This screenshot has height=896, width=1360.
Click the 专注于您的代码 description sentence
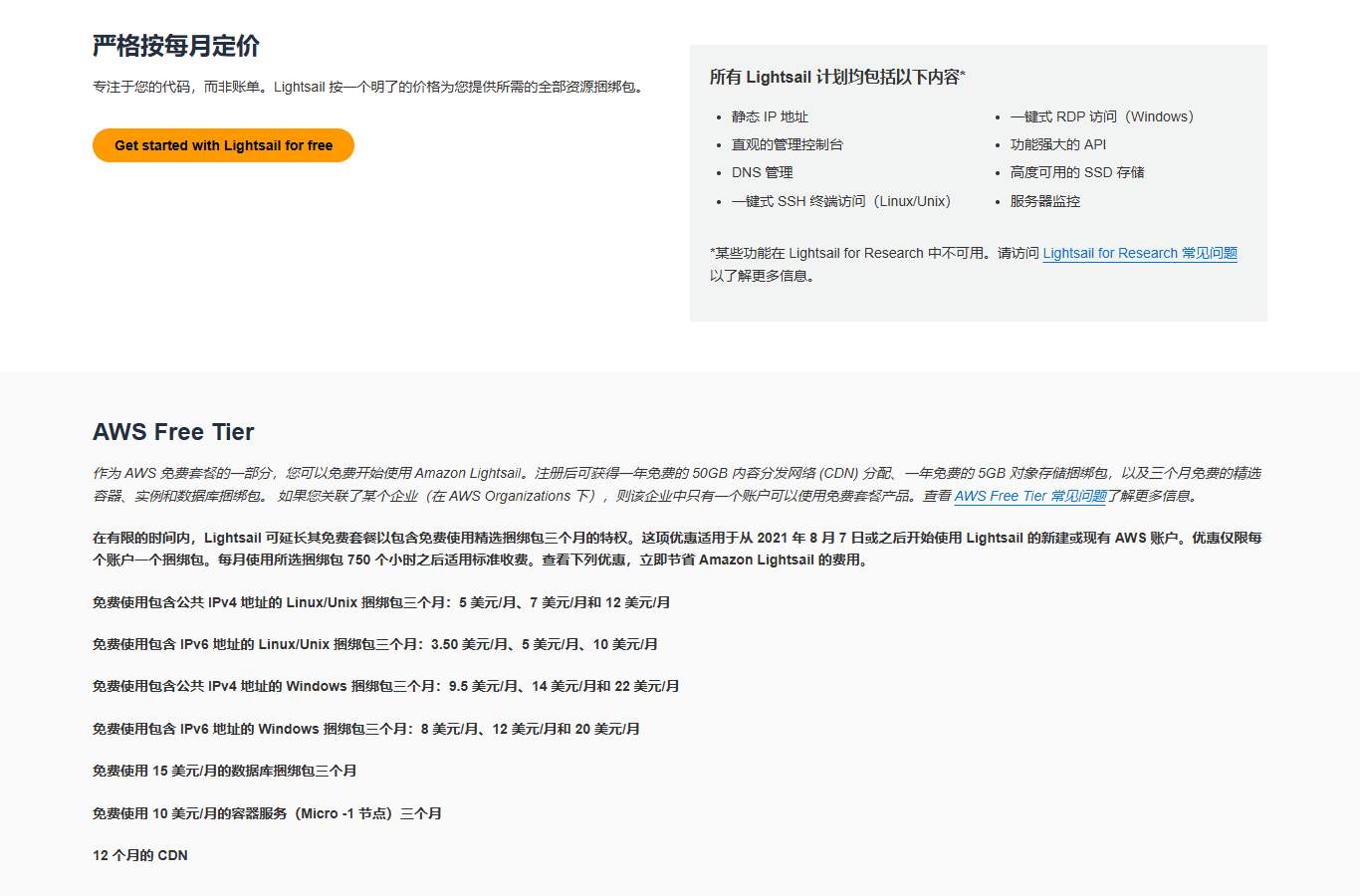[370, 87]
